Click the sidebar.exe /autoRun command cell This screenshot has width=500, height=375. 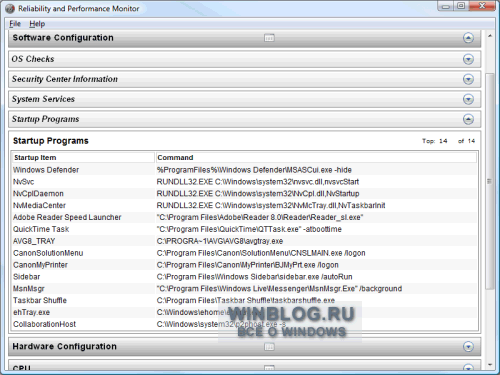click(254, 277)
